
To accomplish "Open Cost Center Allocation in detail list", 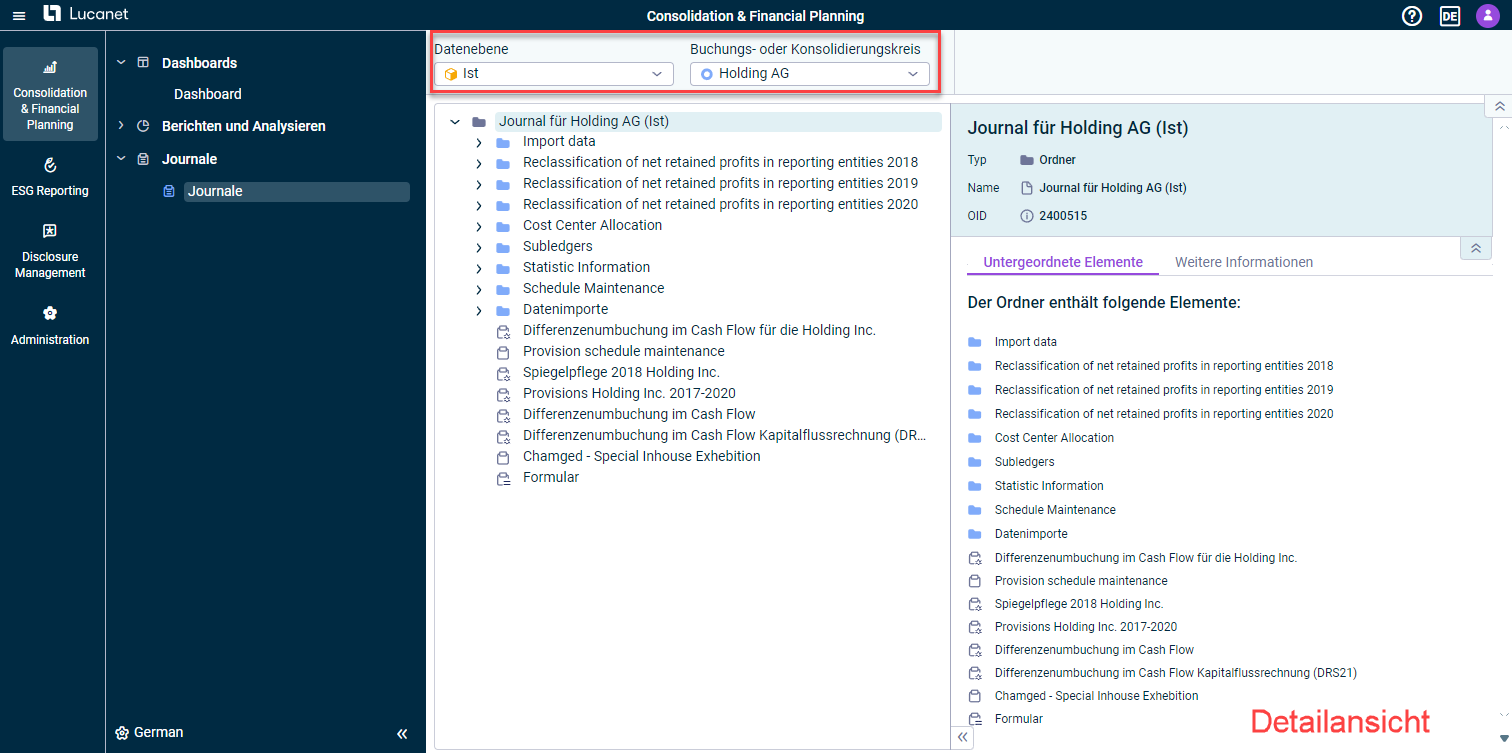I will (x=1054, y=438).
